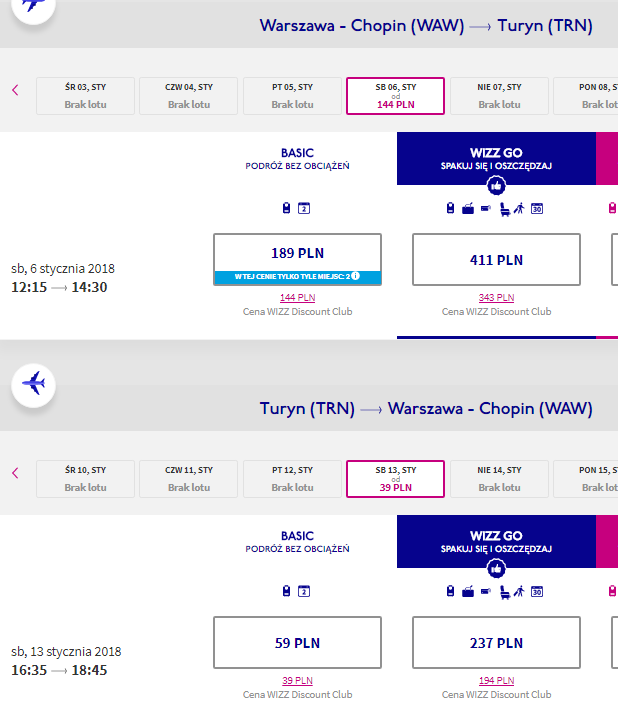This screenshot has height=703, width=618.
Task: Click the priority boarding person icon under return WIZZ GO
Action: 519,591
